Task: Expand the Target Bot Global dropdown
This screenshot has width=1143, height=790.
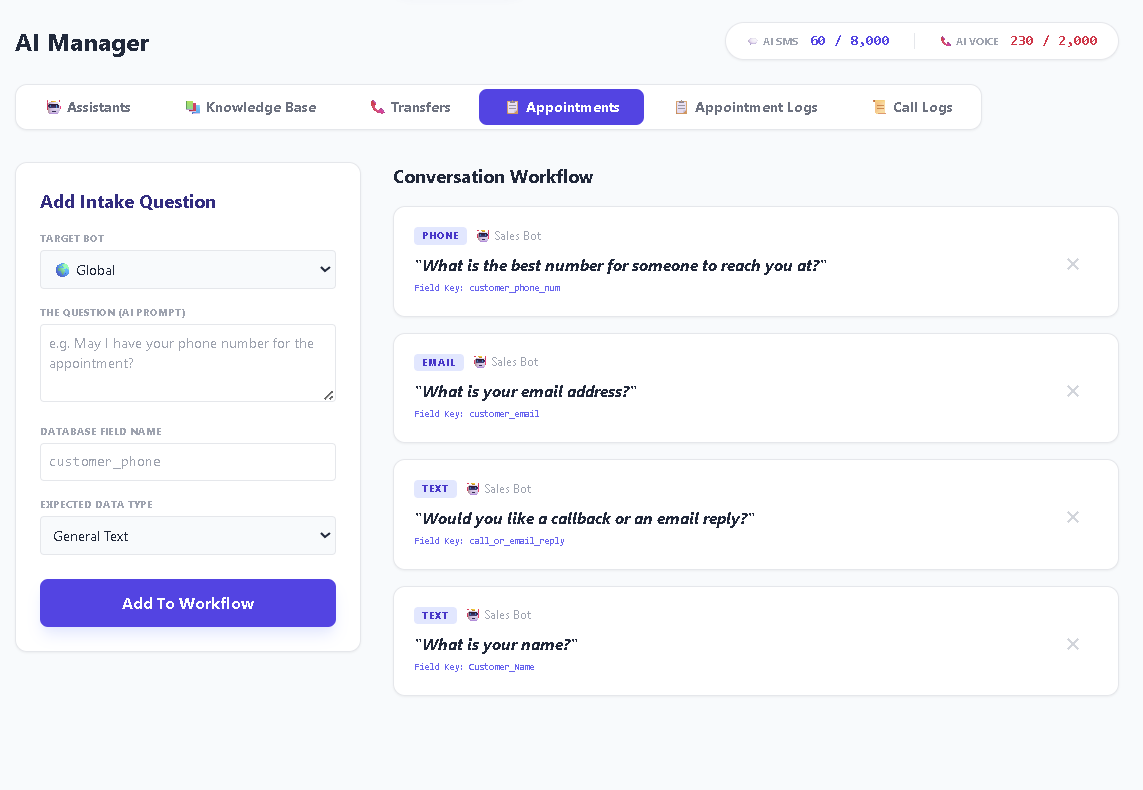Action: point(188,270)
